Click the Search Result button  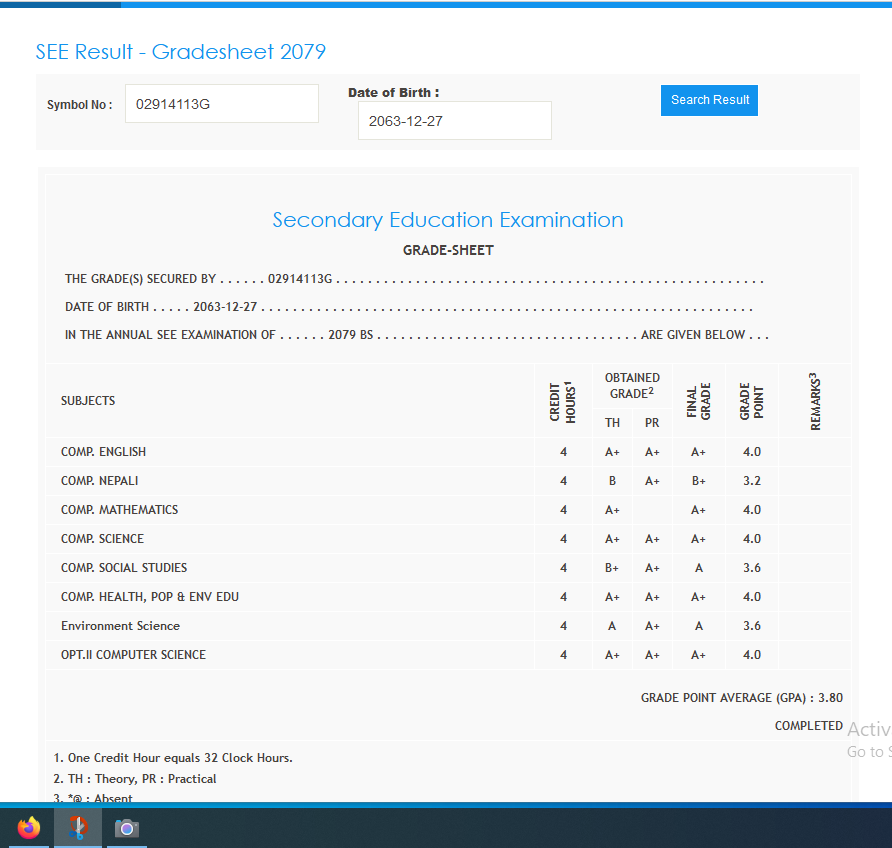coord(709,100)
